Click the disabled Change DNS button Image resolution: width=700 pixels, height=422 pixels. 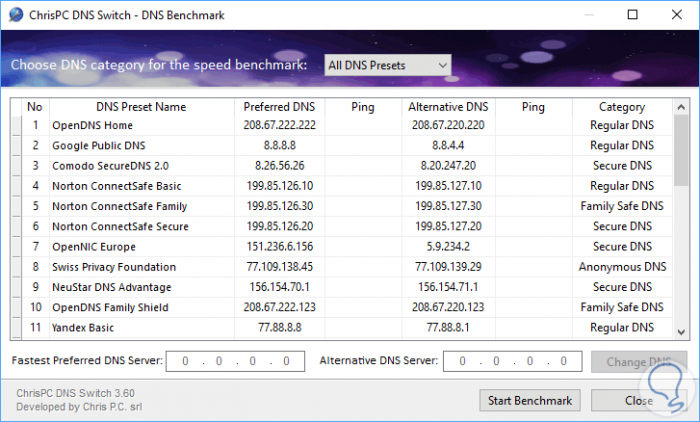639,362
